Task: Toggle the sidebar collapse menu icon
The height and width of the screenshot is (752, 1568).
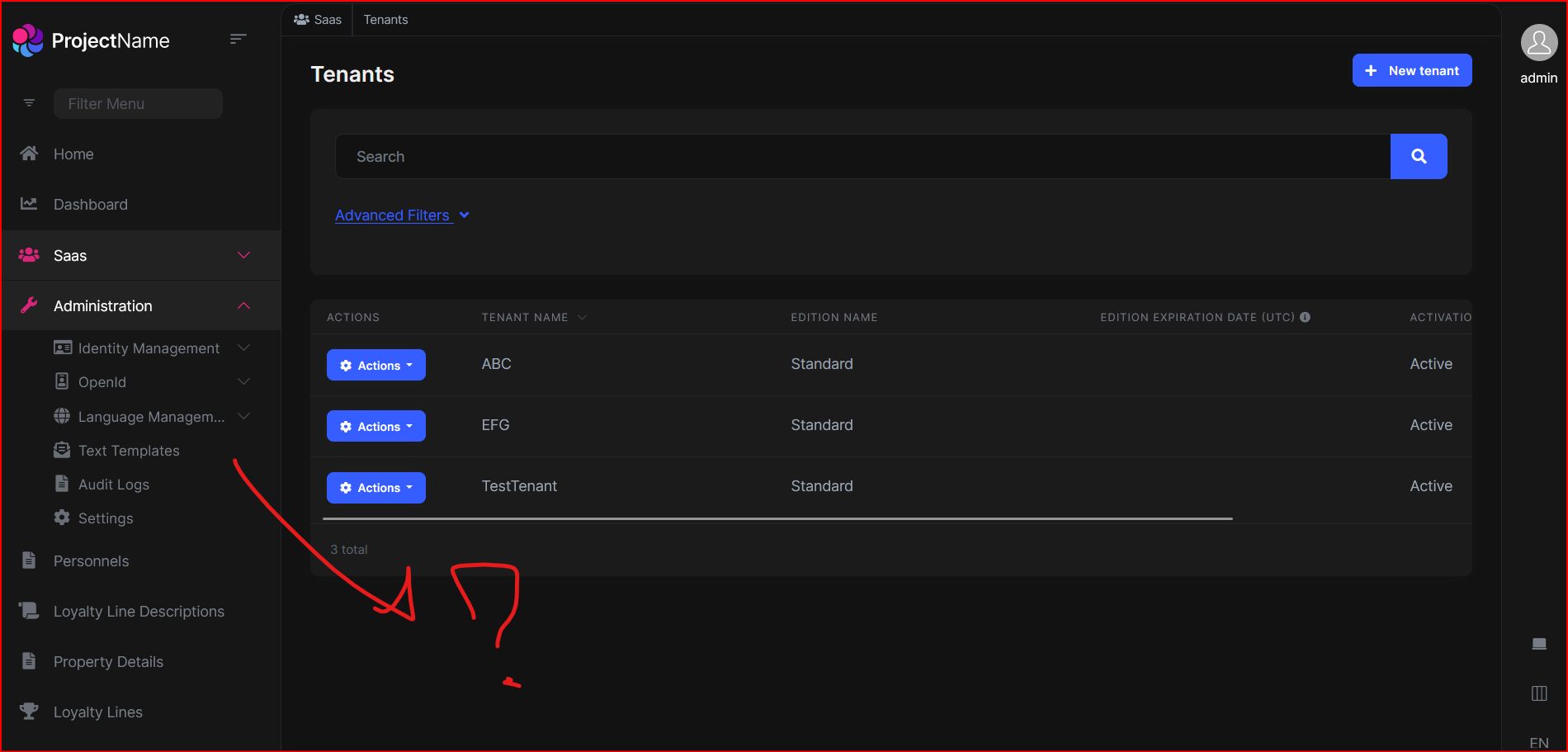Action: click(x=238, y=40)
